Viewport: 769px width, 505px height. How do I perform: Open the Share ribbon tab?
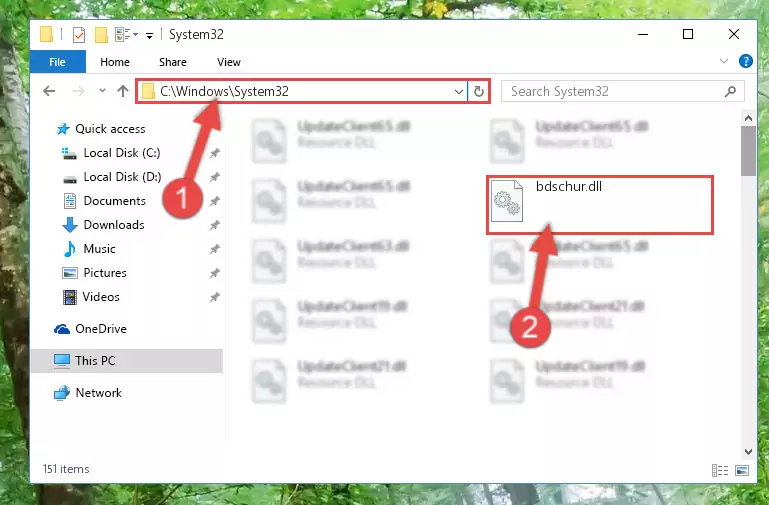coord(173,62)
